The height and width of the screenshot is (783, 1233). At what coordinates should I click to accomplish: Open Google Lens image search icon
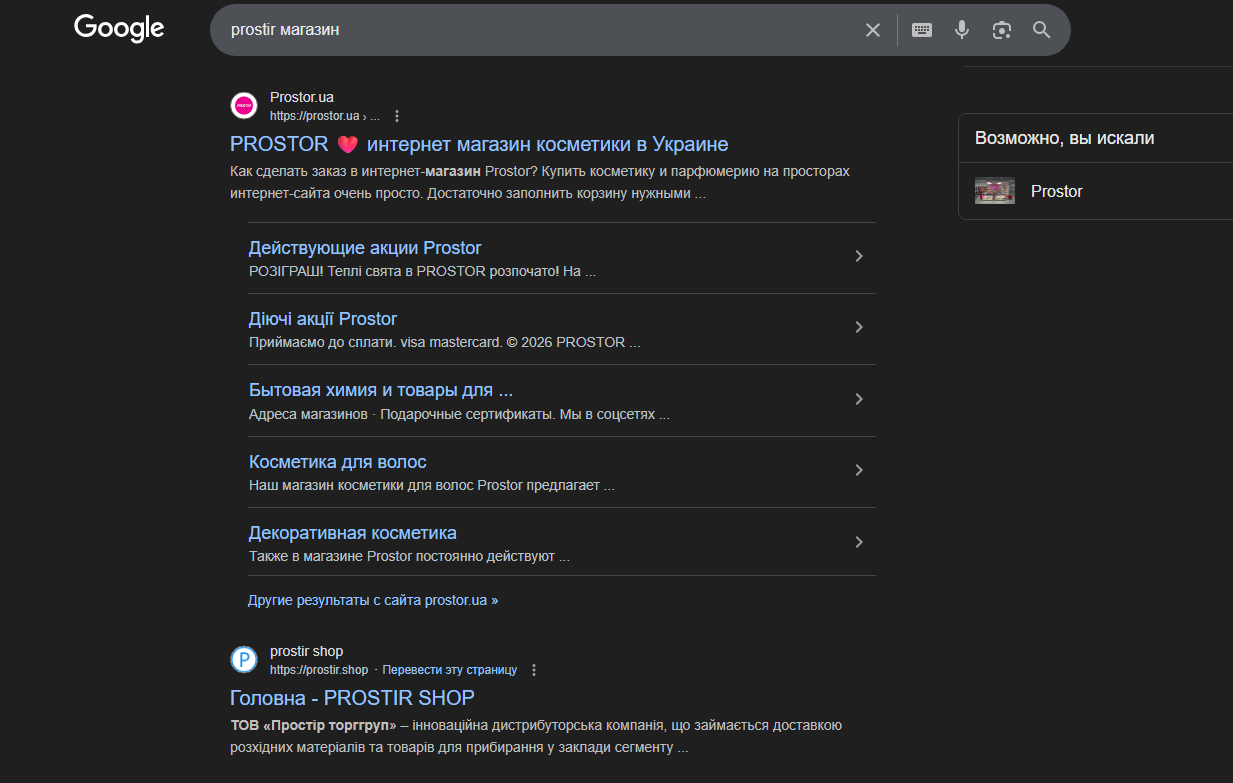point(1002,30)
